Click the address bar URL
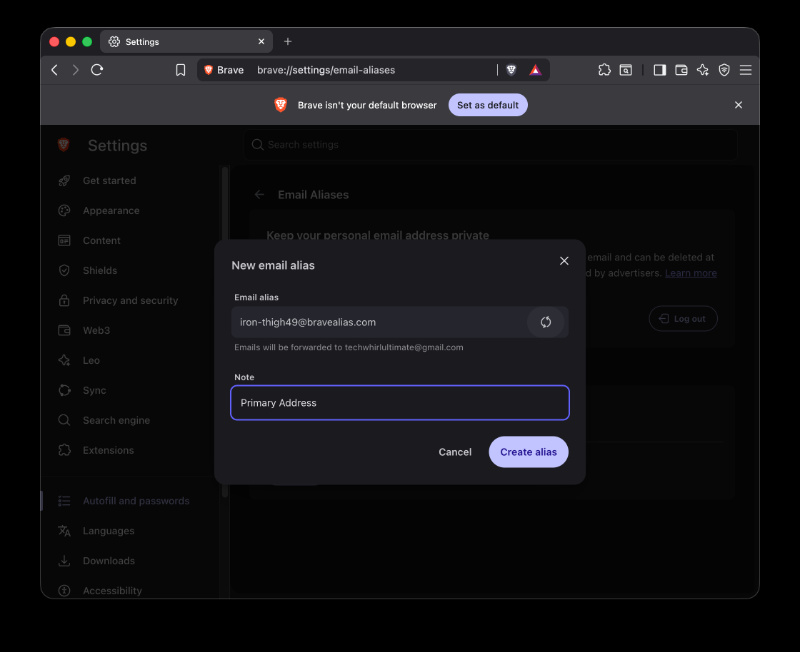This screenshot has height=652, width=800. click(x=326, y=70)
